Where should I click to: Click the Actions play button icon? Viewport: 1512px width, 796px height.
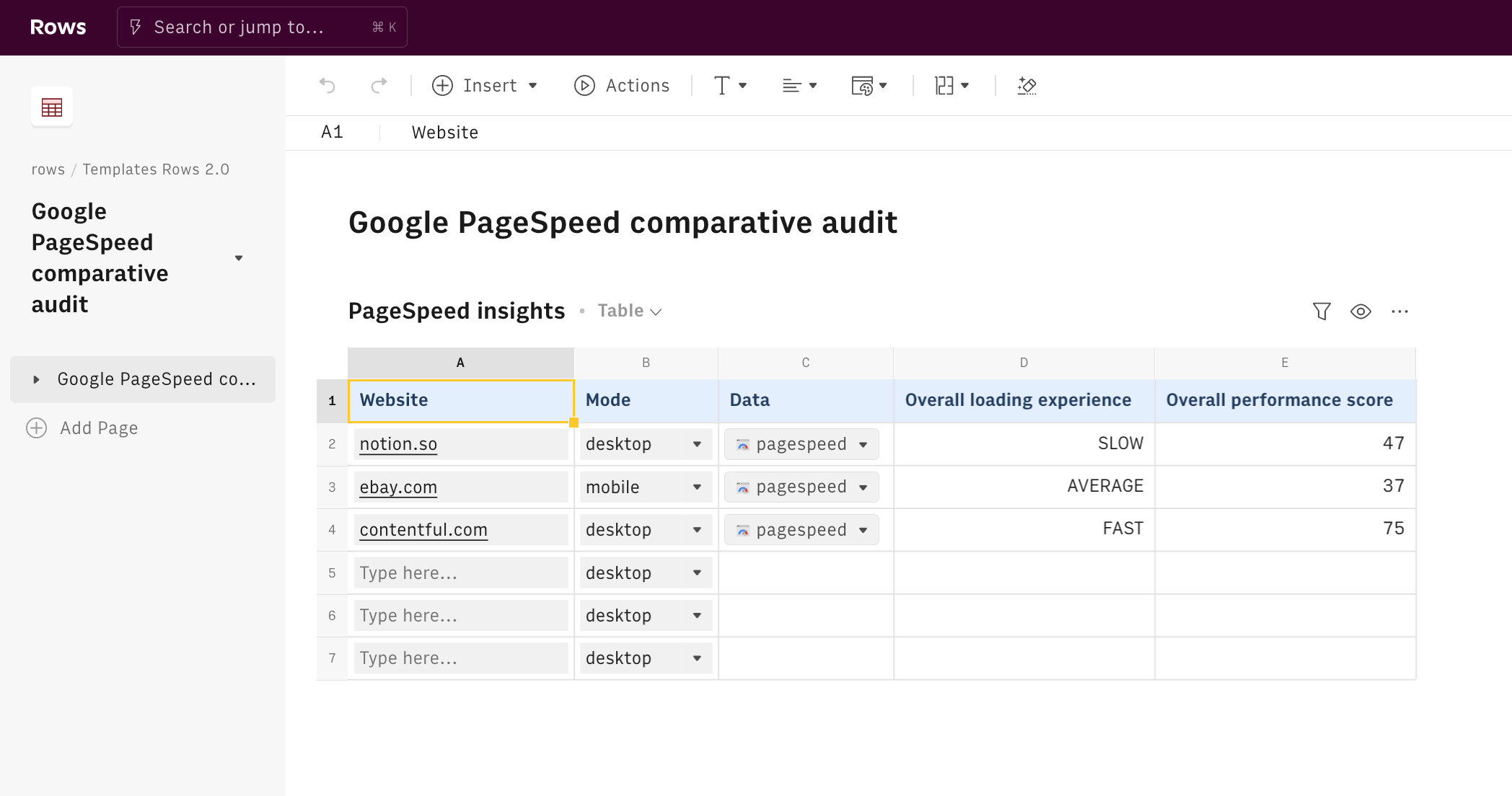pos(583,84)
